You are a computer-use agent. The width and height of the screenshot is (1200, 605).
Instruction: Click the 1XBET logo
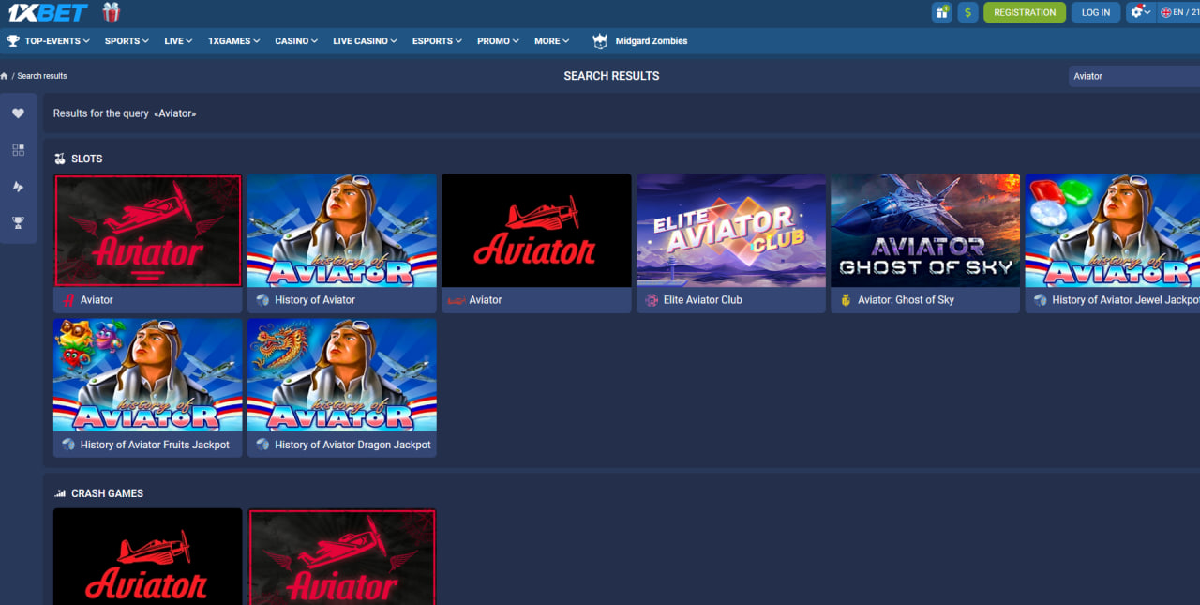(x=47, y=13)
